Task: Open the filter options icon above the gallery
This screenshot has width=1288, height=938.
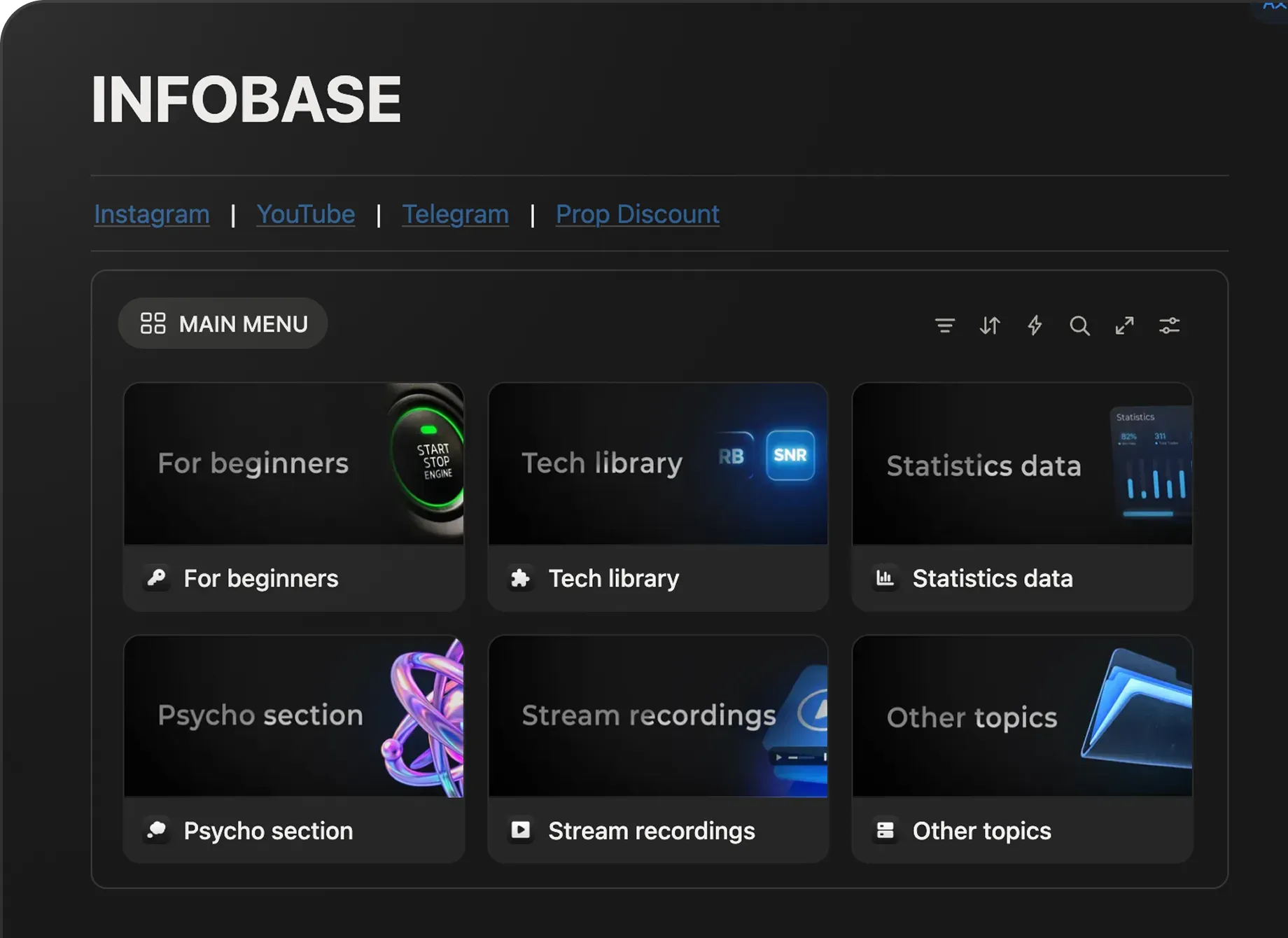Action: pos(946,325)
